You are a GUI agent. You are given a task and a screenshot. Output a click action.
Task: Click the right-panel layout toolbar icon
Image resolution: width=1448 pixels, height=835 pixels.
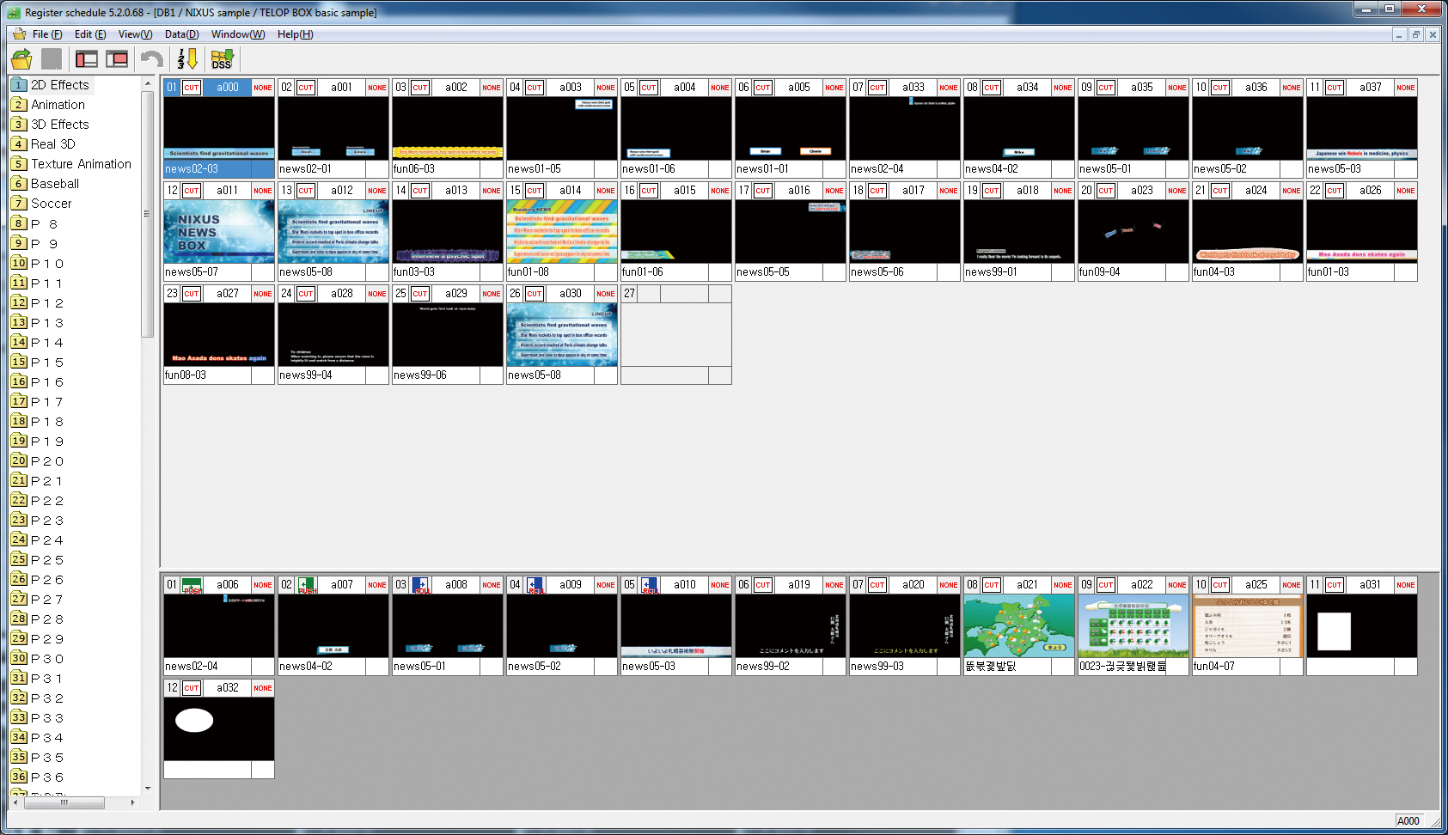(x=117, y=59)
